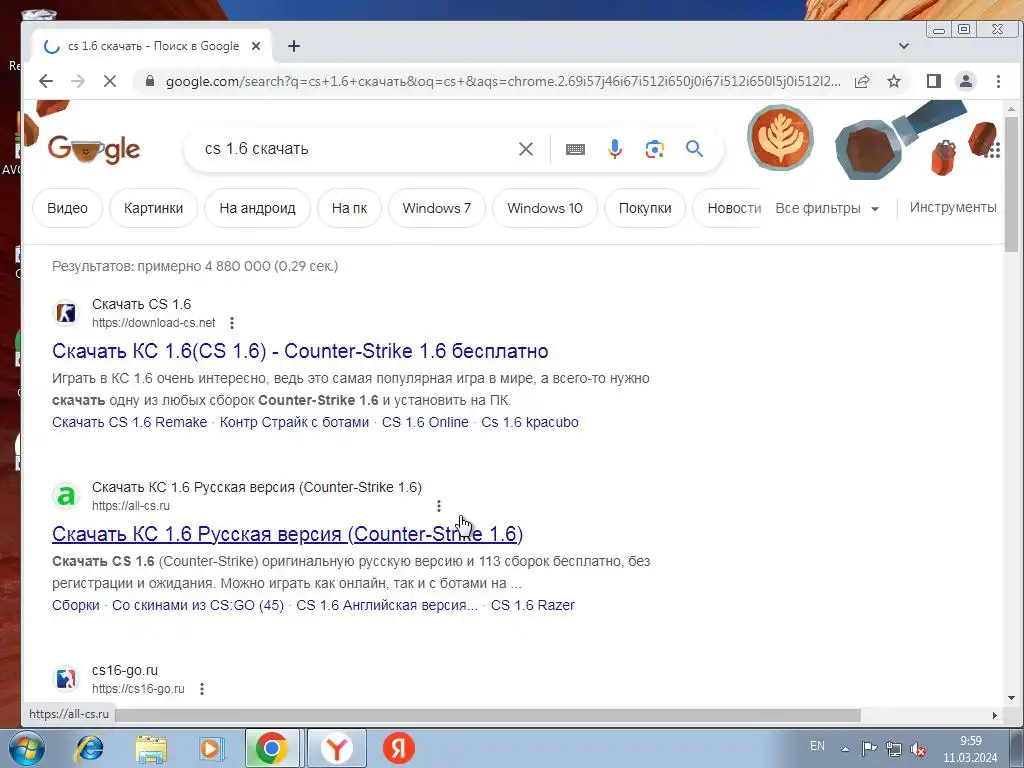
Task: Open more options for cs16-go.ru result
Action: (202, 688)
